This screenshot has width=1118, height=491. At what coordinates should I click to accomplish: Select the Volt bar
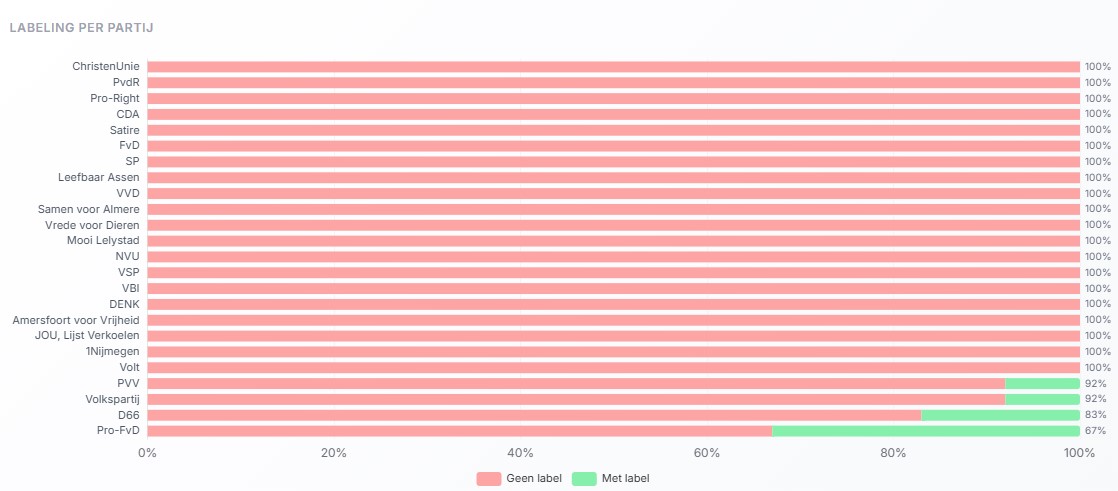(613, 367)
